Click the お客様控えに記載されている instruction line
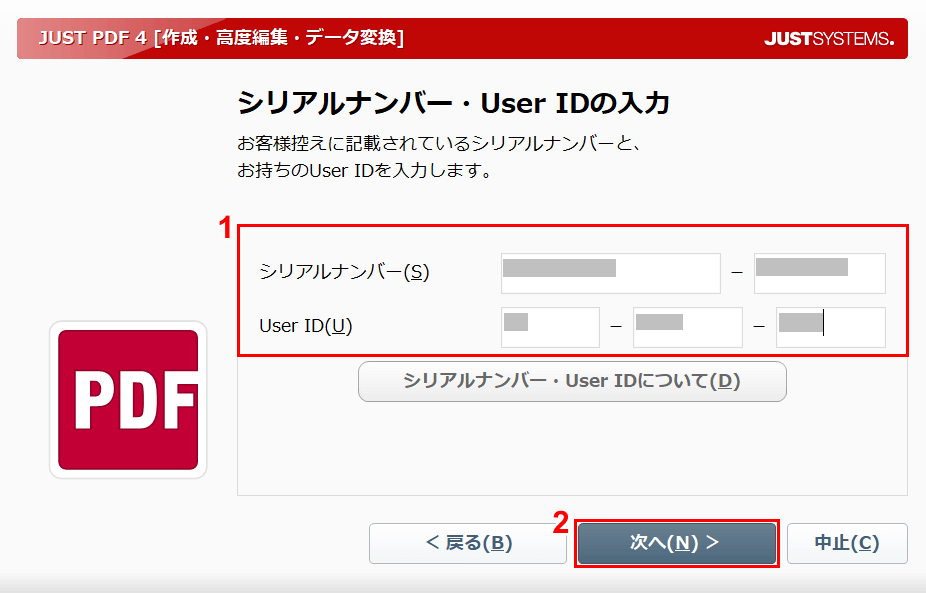The image size is (926, 593). coord(439,144)
